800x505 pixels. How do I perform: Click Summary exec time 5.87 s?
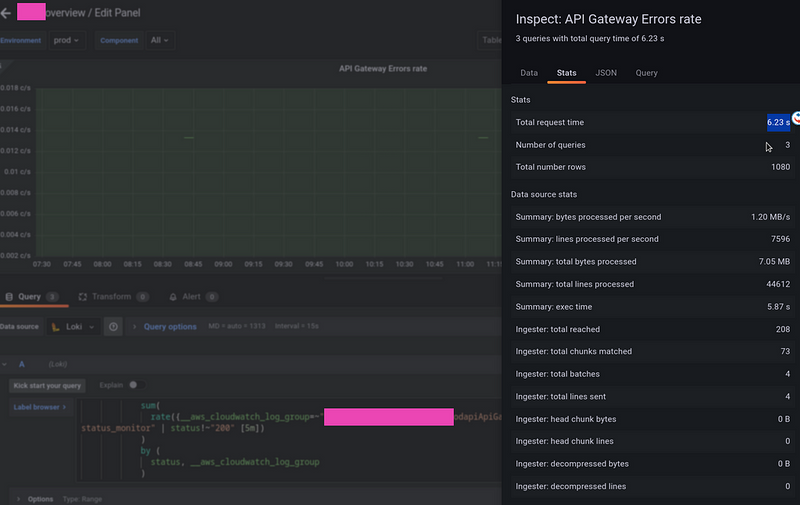(778, 307)
